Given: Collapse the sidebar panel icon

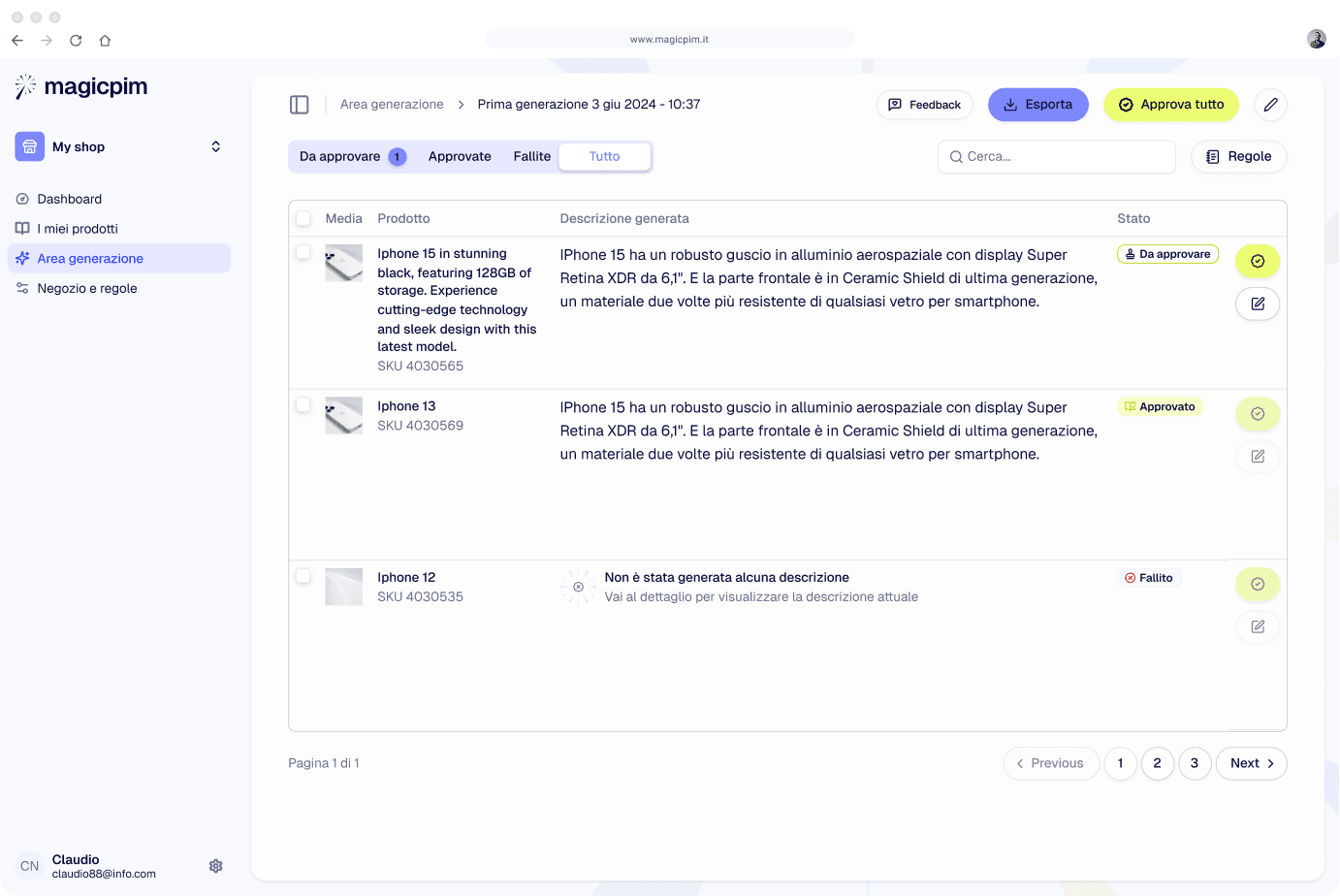Looking at the screenshot, I should click(x=300, y=105).
